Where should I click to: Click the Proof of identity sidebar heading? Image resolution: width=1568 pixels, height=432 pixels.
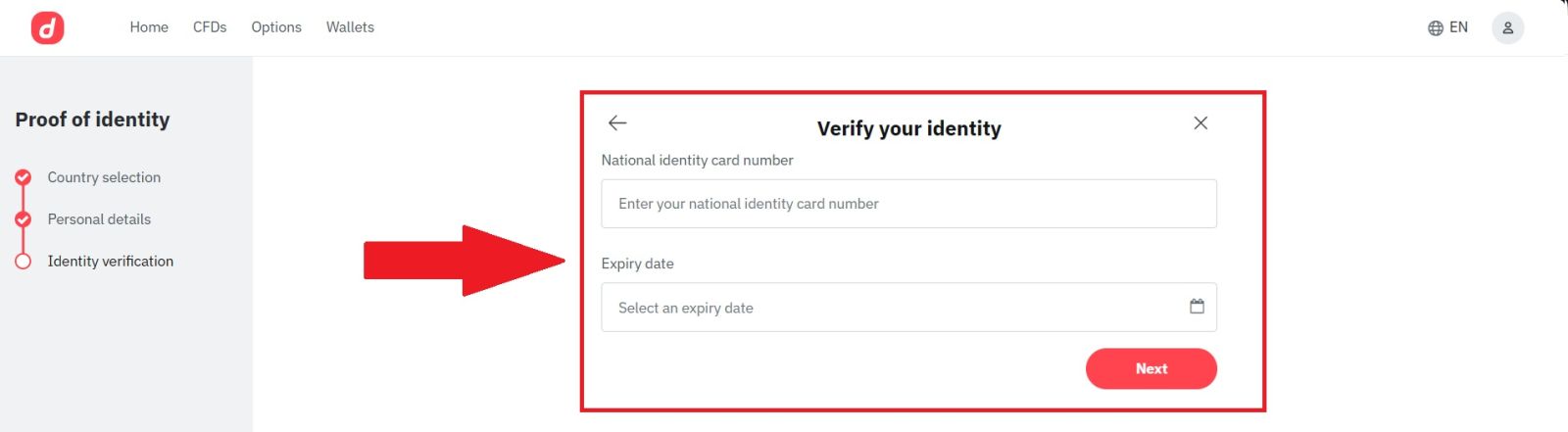(92, 120)
